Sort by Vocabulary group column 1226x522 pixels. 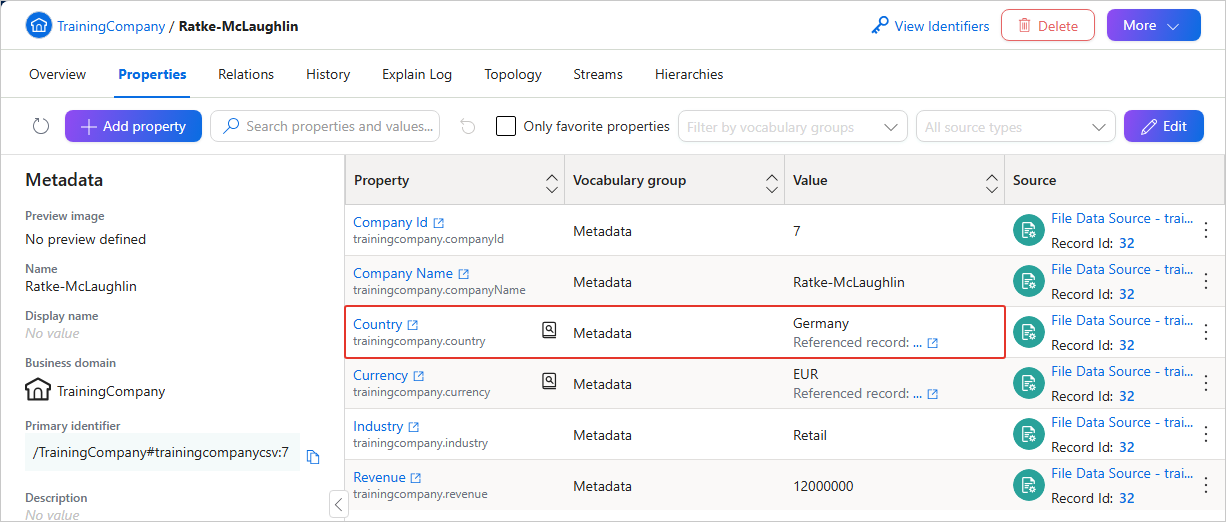(x=772, y=182)
